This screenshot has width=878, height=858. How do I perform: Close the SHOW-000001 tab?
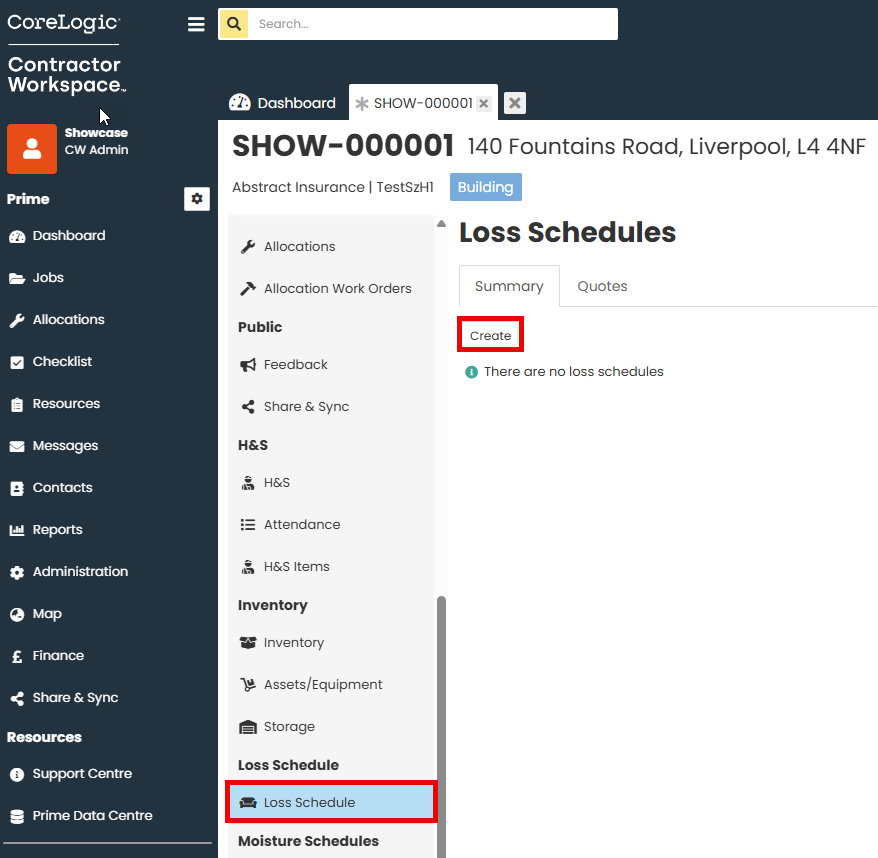tap(484, 104)
